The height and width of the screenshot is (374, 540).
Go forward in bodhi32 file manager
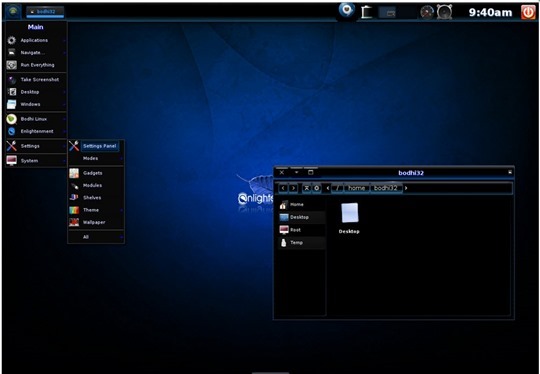pyautogui.click(x=293, y=188)
